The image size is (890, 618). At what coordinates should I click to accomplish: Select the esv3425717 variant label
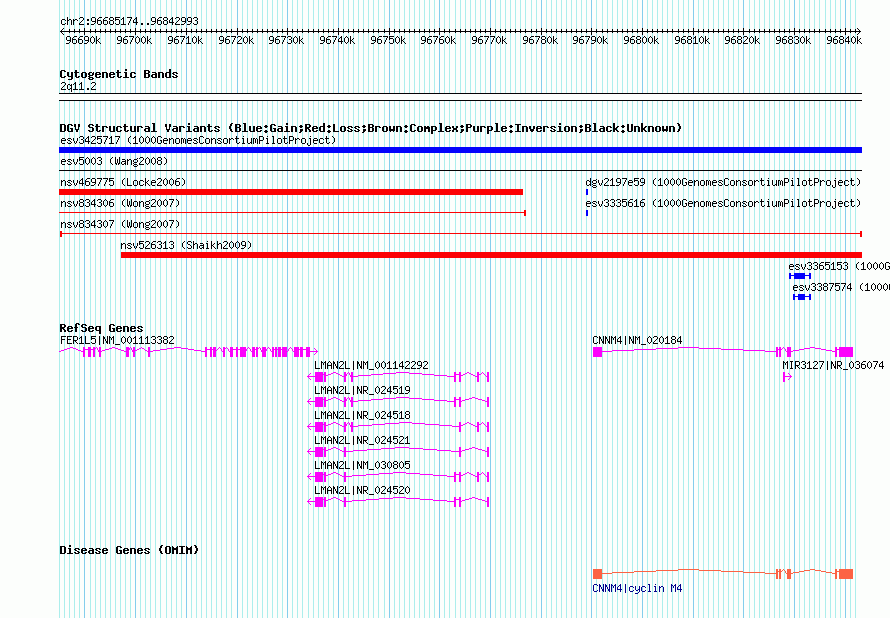198,140
